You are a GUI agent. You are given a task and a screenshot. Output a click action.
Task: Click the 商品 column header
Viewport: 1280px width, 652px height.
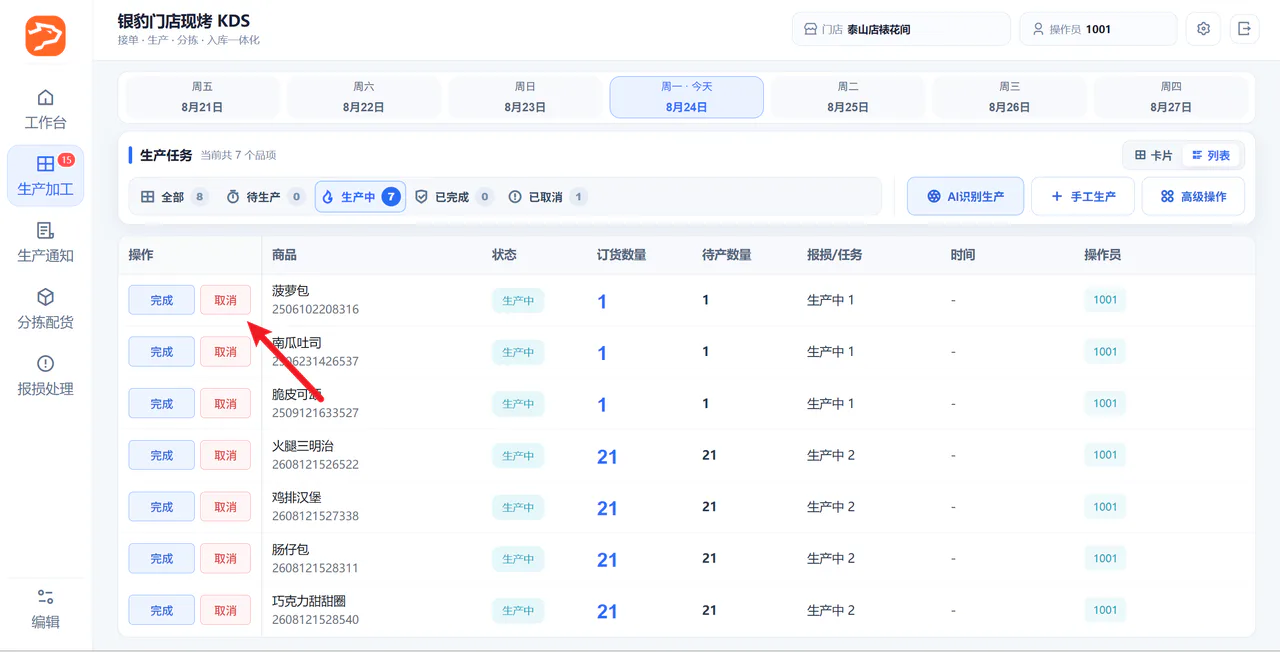tap(284, 255)
